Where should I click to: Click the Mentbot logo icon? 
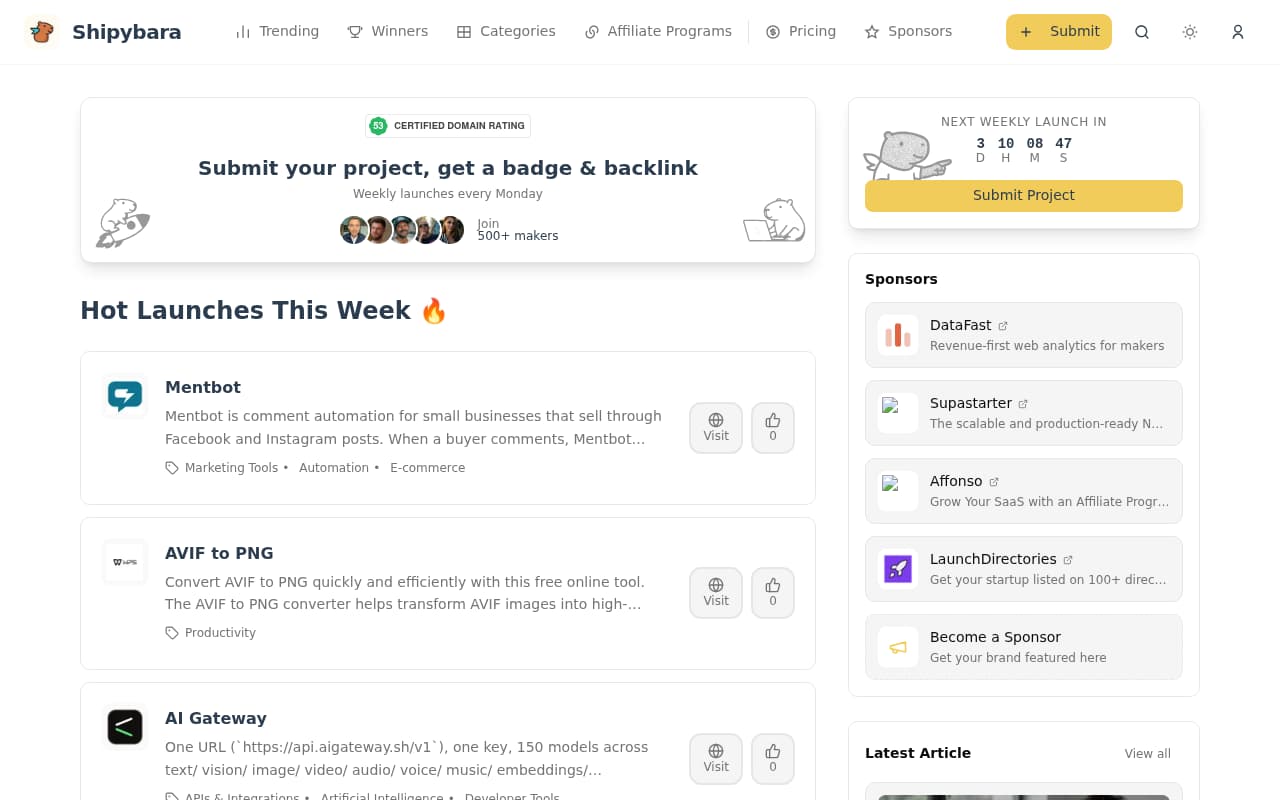(125, 397)
